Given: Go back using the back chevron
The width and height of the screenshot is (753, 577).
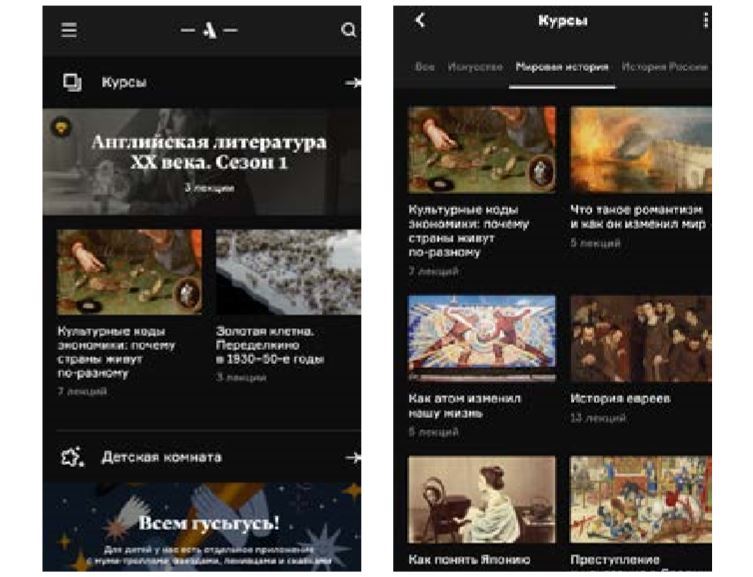Looking at the screenshot, I should click(420, 20).
